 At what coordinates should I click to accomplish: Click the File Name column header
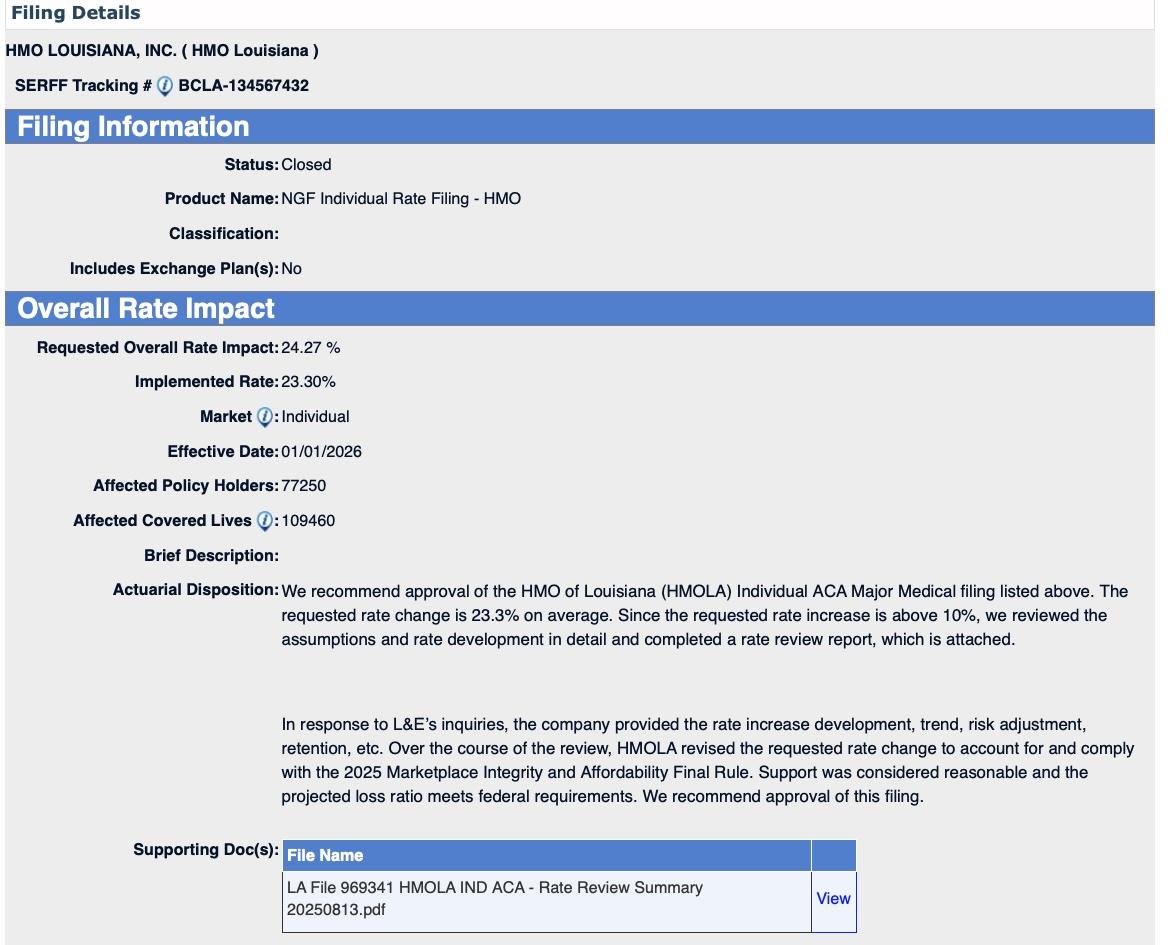[325, 855]
